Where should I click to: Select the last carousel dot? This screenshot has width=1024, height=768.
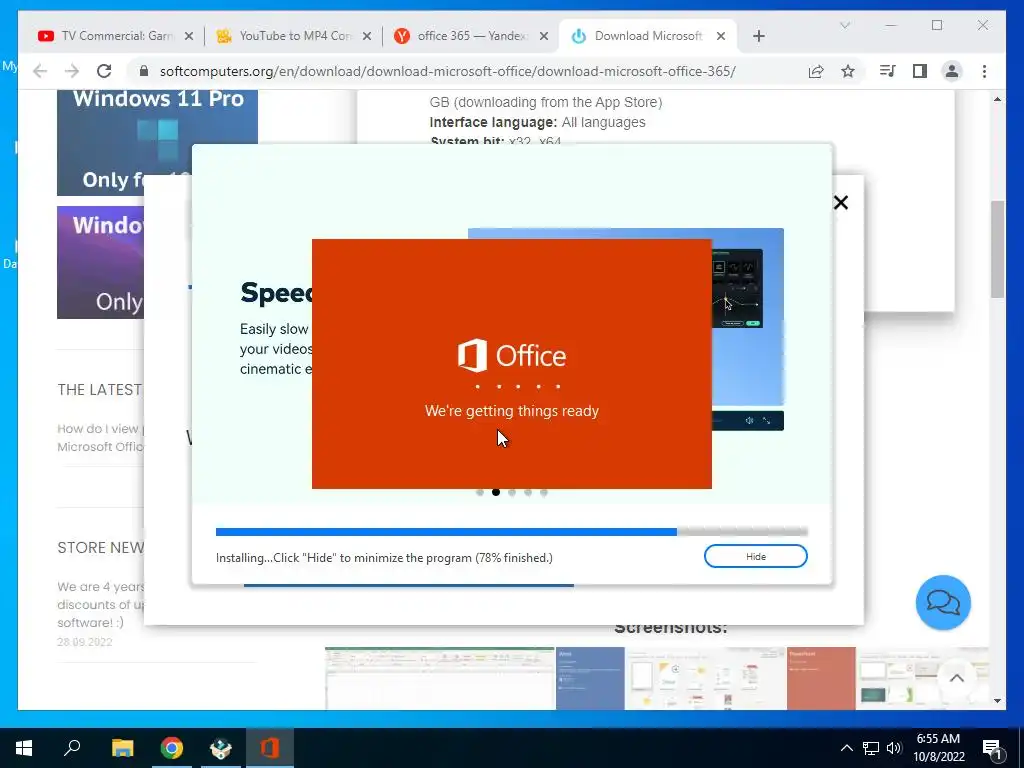(543, 492)
